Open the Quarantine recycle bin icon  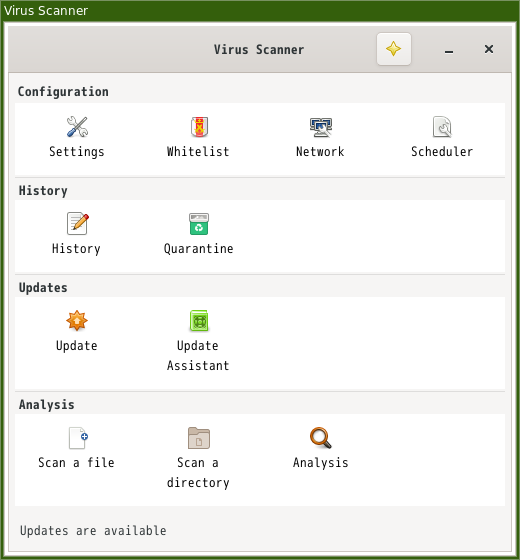click(199, 224)
